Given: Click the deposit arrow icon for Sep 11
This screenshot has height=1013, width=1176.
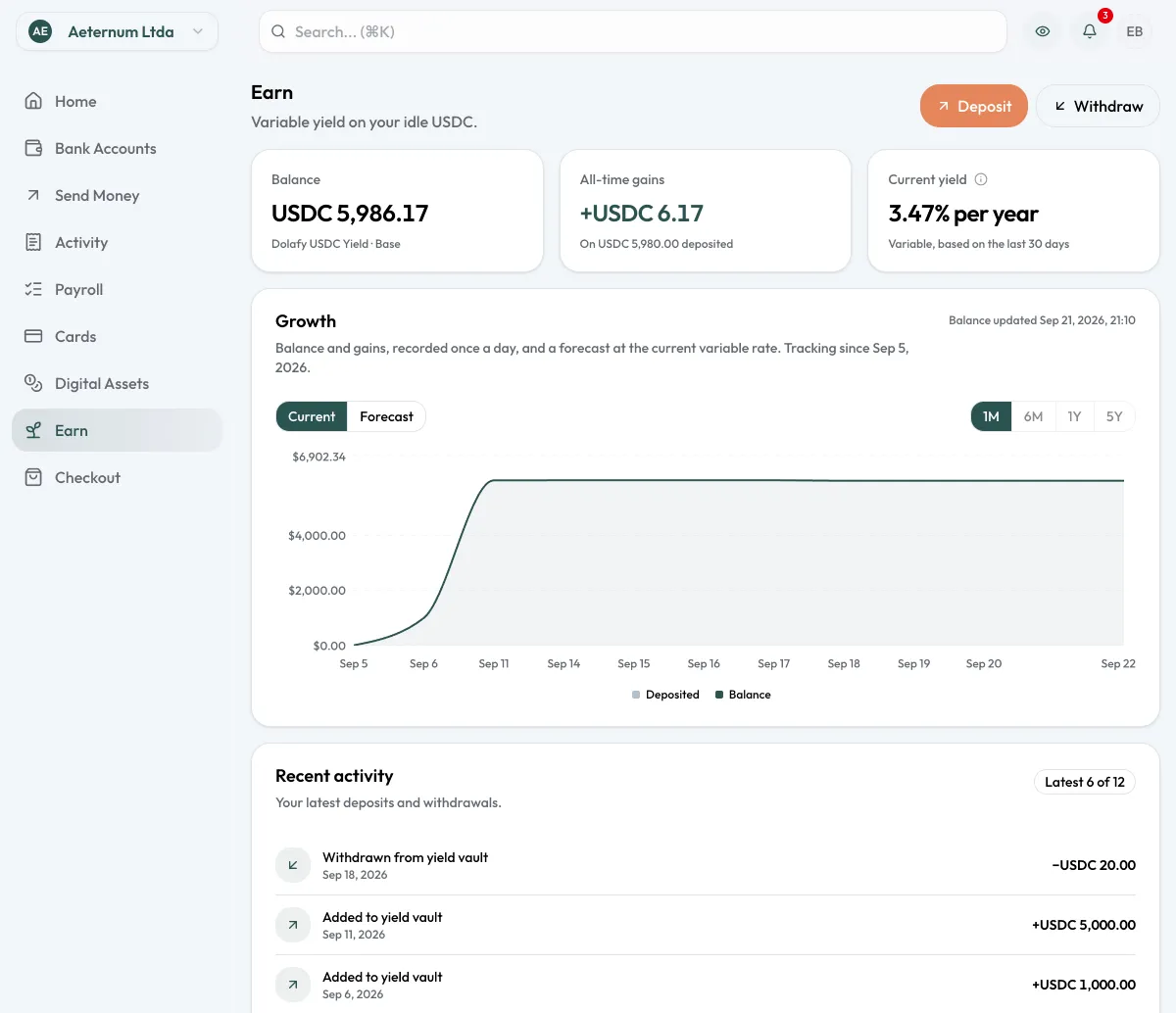Looking at the screenshot, I should (292, 925).
